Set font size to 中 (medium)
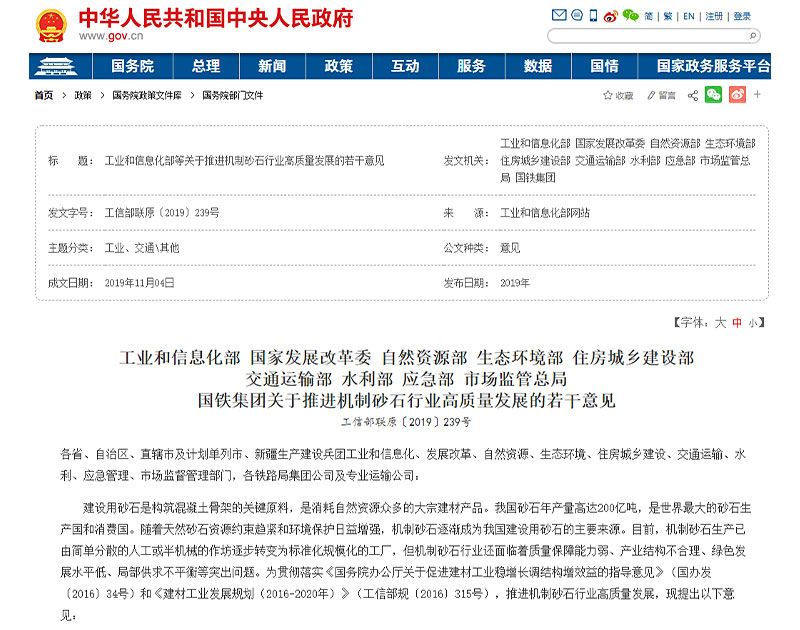 737,322
